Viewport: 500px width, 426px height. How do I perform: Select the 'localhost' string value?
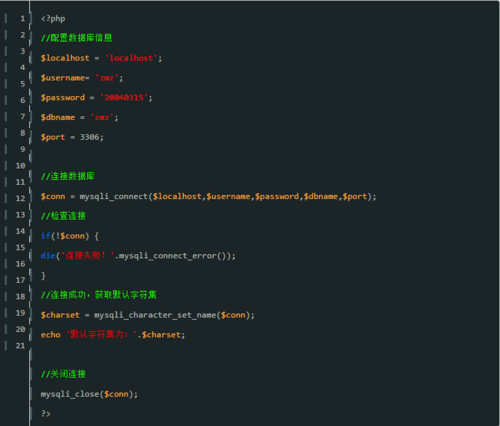coord(131,58)
